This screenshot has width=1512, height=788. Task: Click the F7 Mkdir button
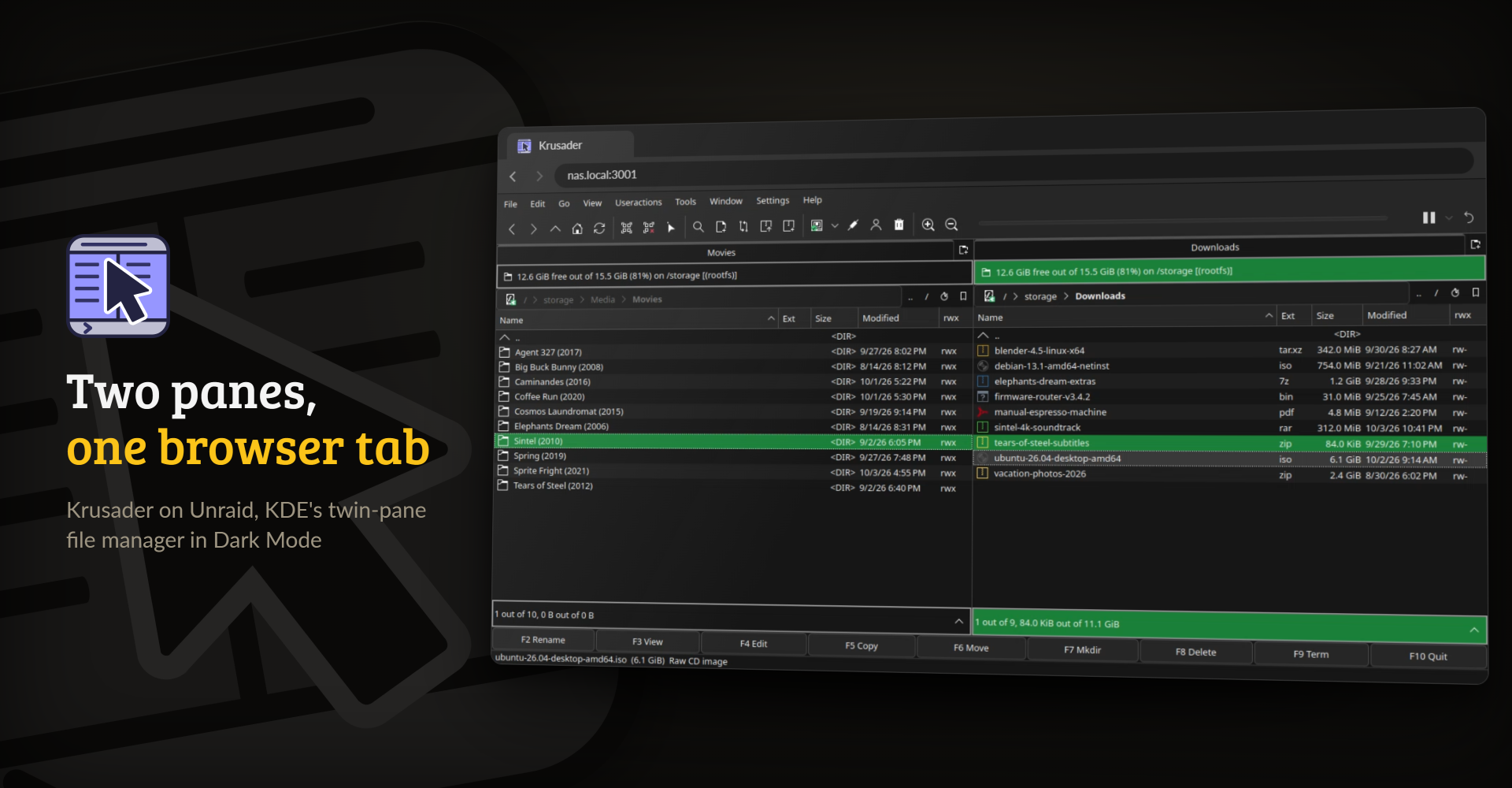[x=1082, y=649]
